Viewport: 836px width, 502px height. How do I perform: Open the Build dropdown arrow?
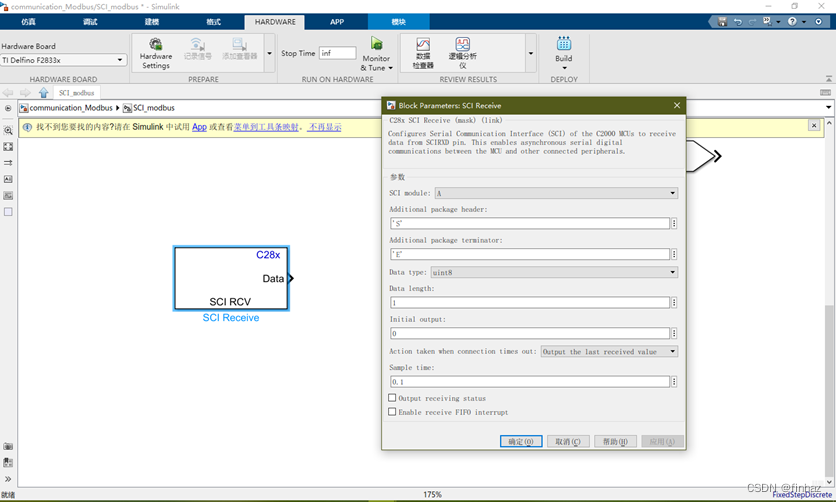click(x=564, y=68)
